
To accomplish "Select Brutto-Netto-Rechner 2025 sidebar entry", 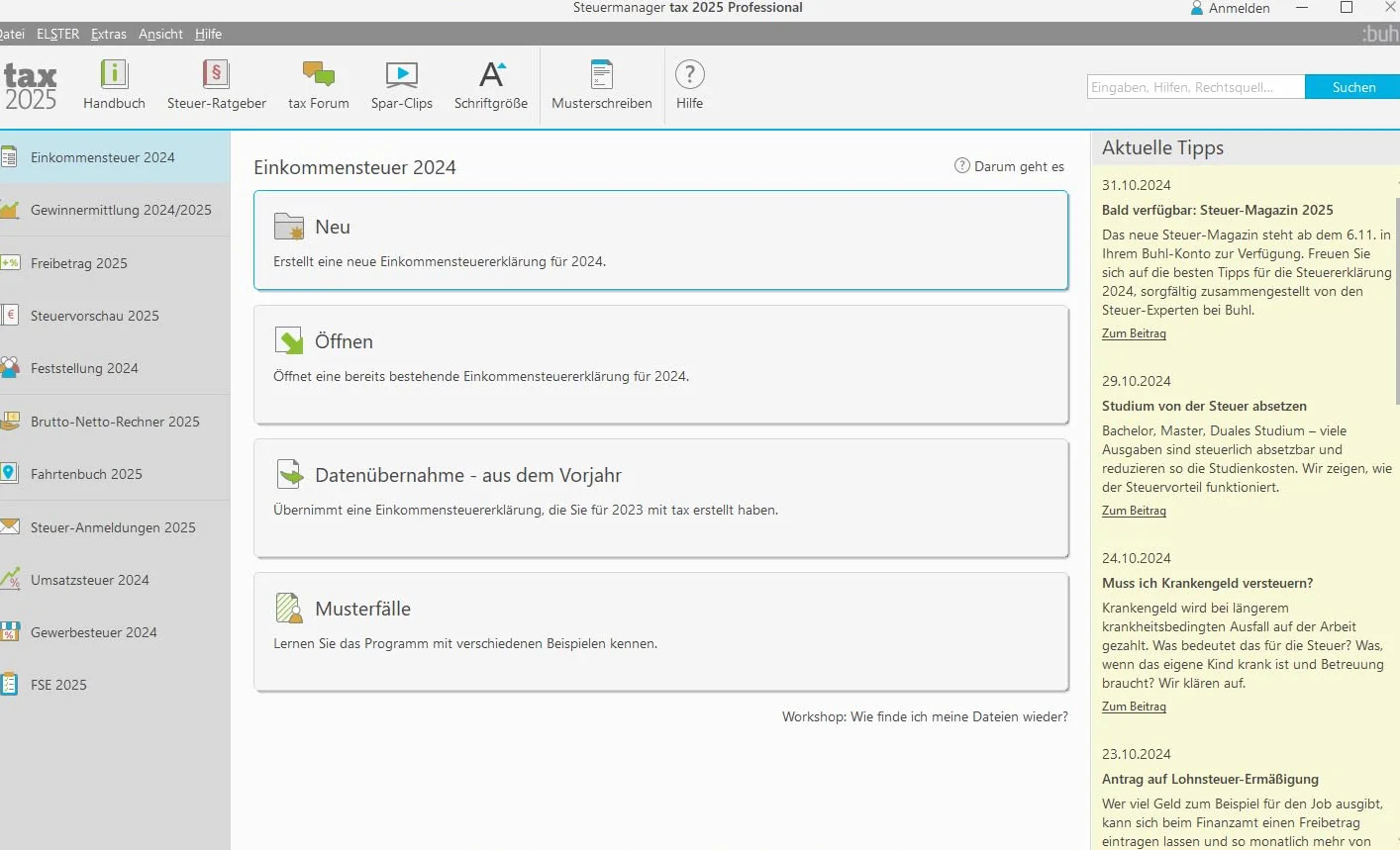I will tap(115, 422).
